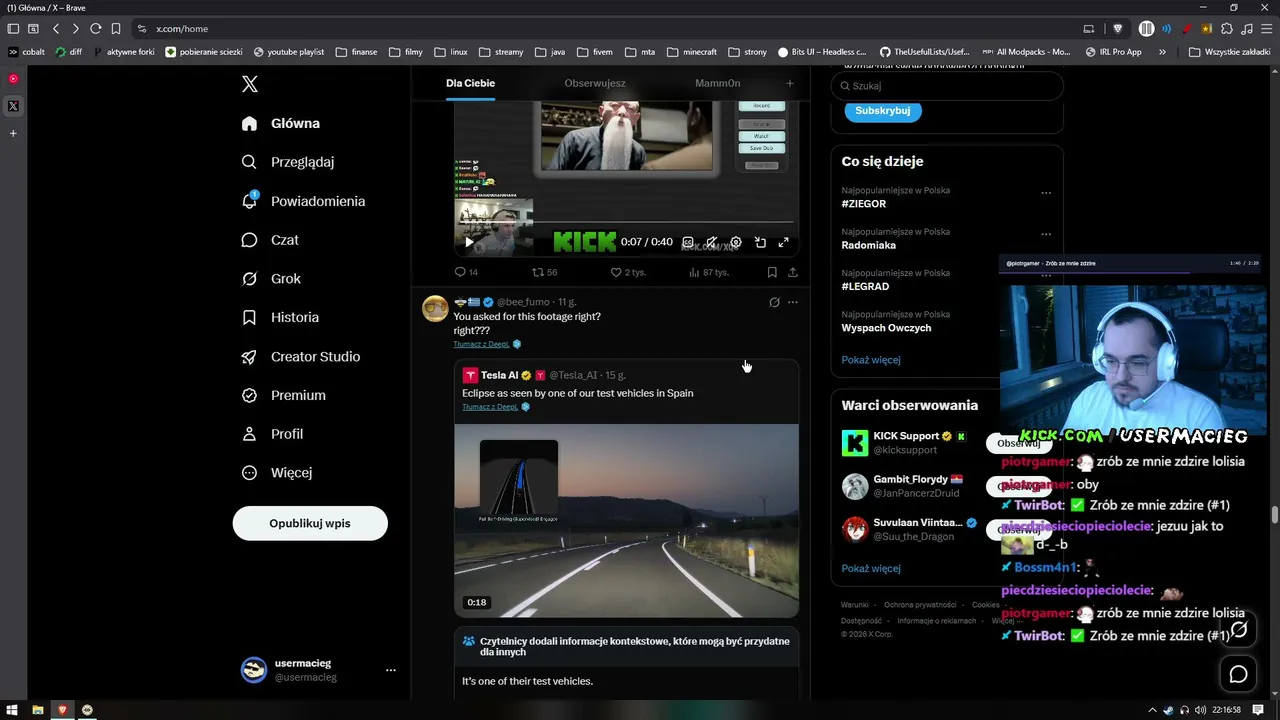Open the Brave main hamburger menu
1280x720 pixels.
(1266, 29)
